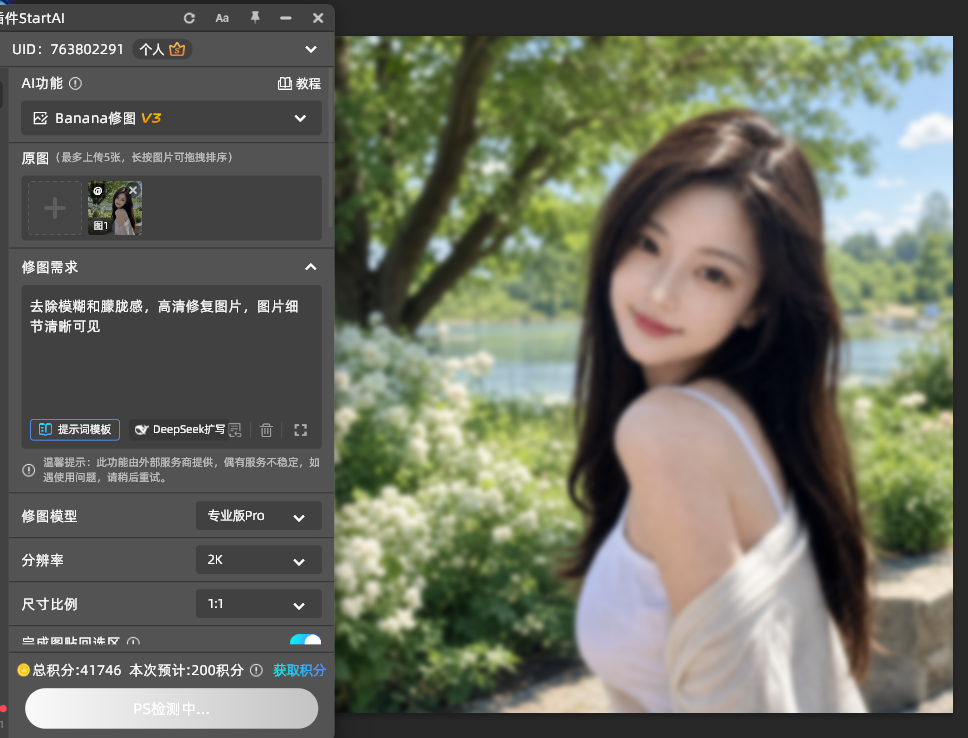Remove 图1 with its X icon
The height and width of the screenshot is (738, 968).
(133, 190)
